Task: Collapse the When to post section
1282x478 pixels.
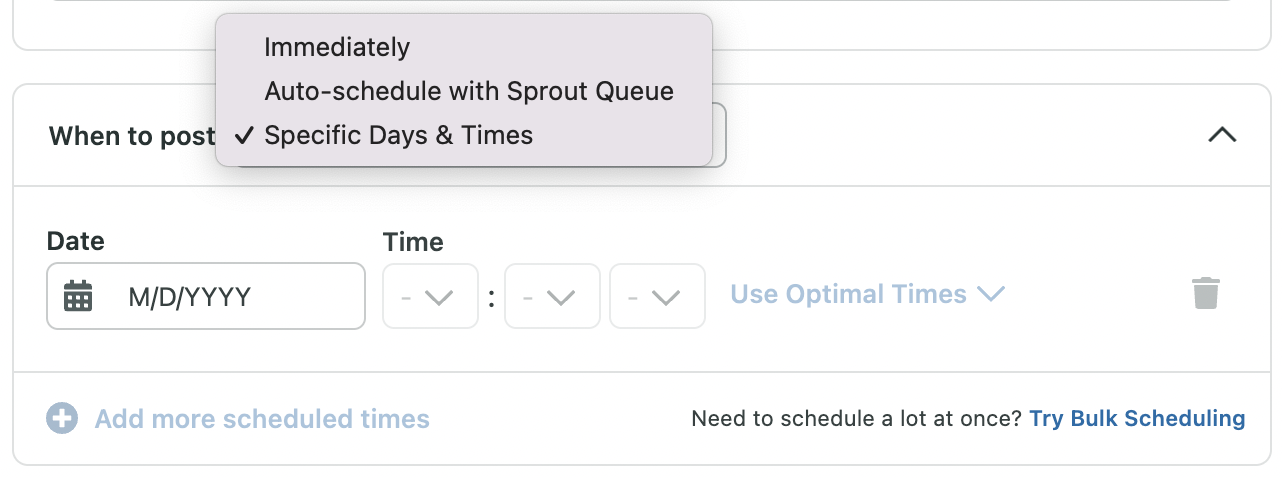Action: point(1222,135)
